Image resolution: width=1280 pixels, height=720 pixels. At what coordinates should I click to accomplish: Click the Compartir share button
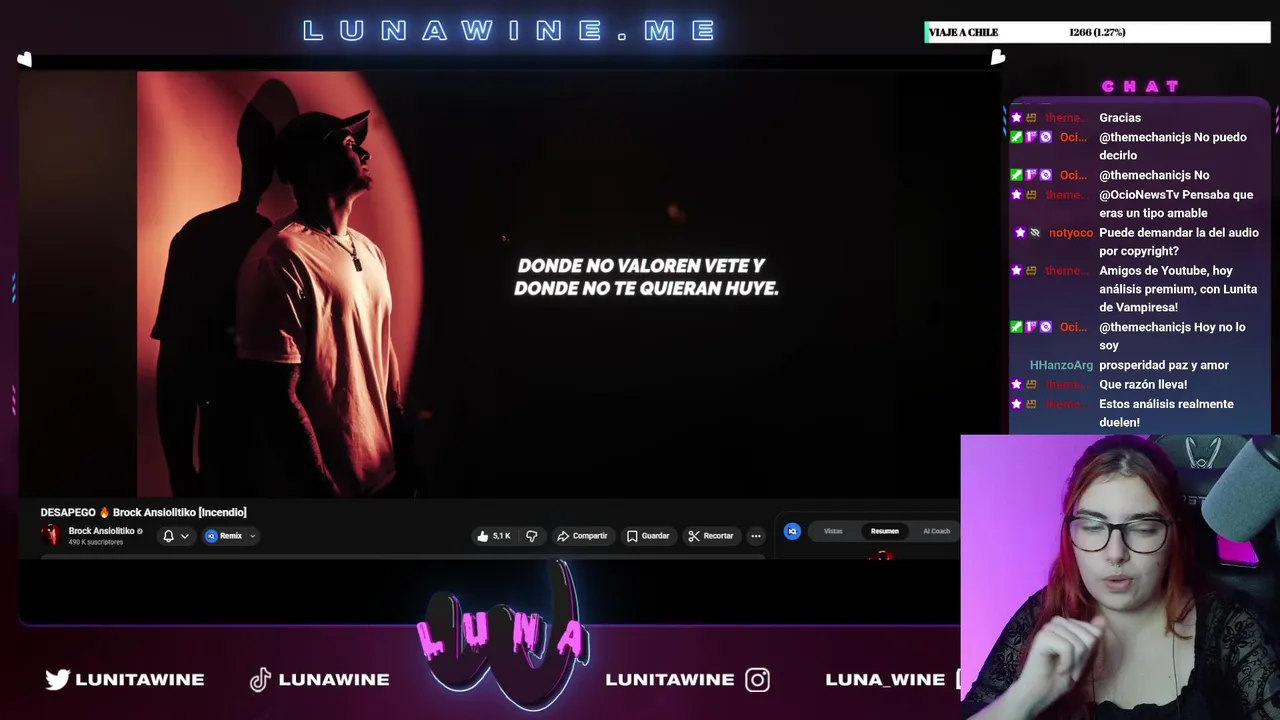click(582, 536)
